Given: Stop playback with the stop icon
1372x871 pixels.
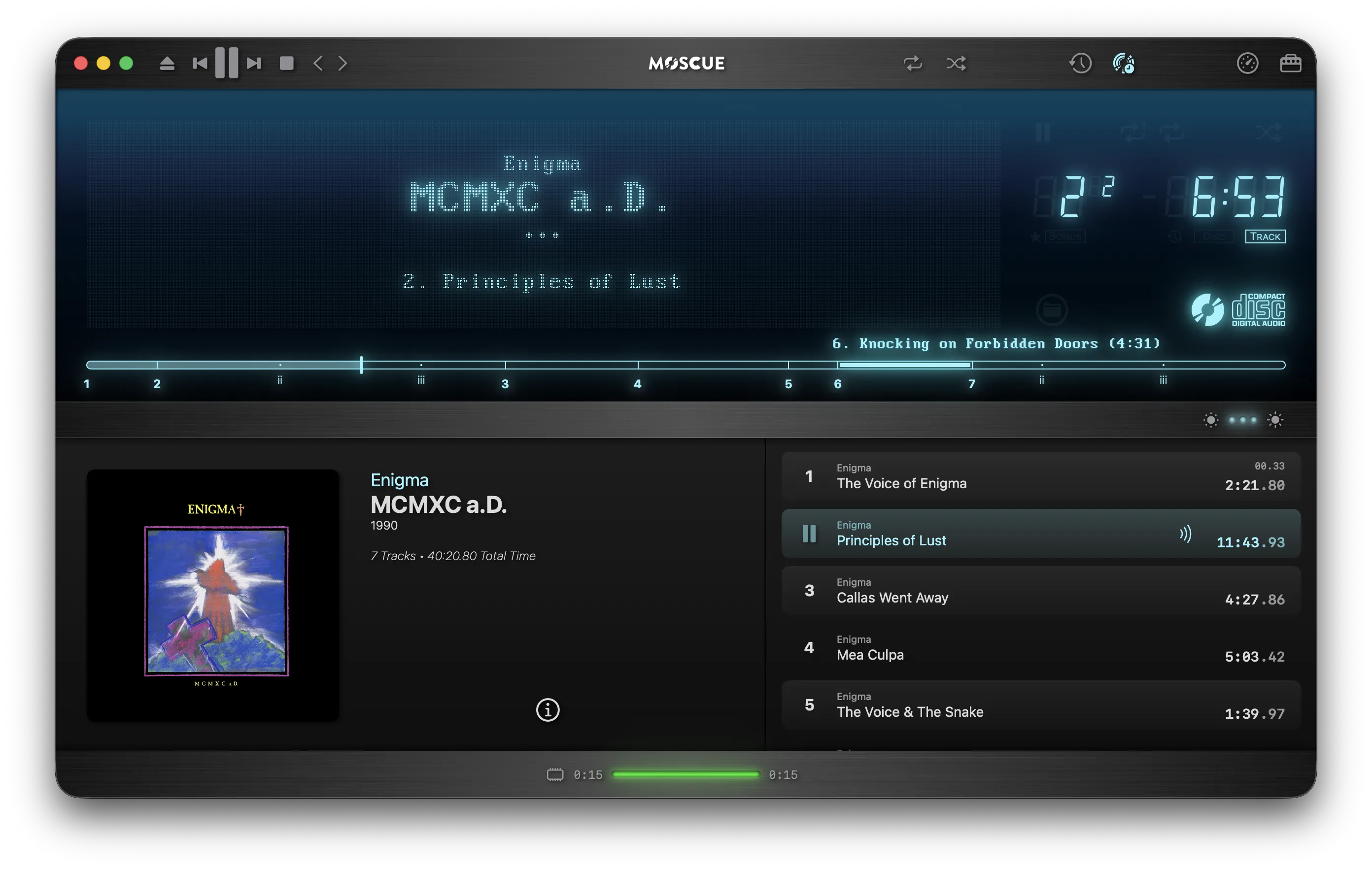Looking at the screenshot, I should tap(287, 63).
